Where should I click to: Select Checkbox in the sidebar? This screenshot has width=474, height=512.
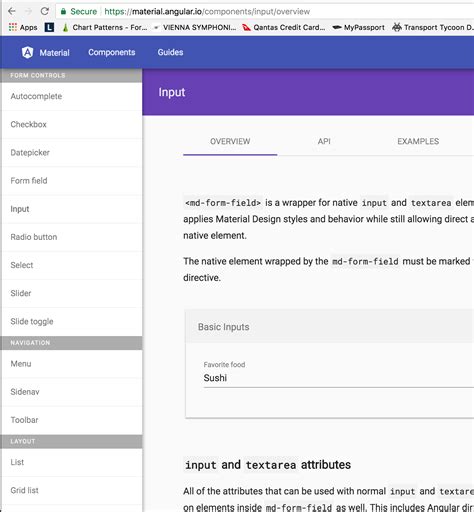click(x=71, y=124)
